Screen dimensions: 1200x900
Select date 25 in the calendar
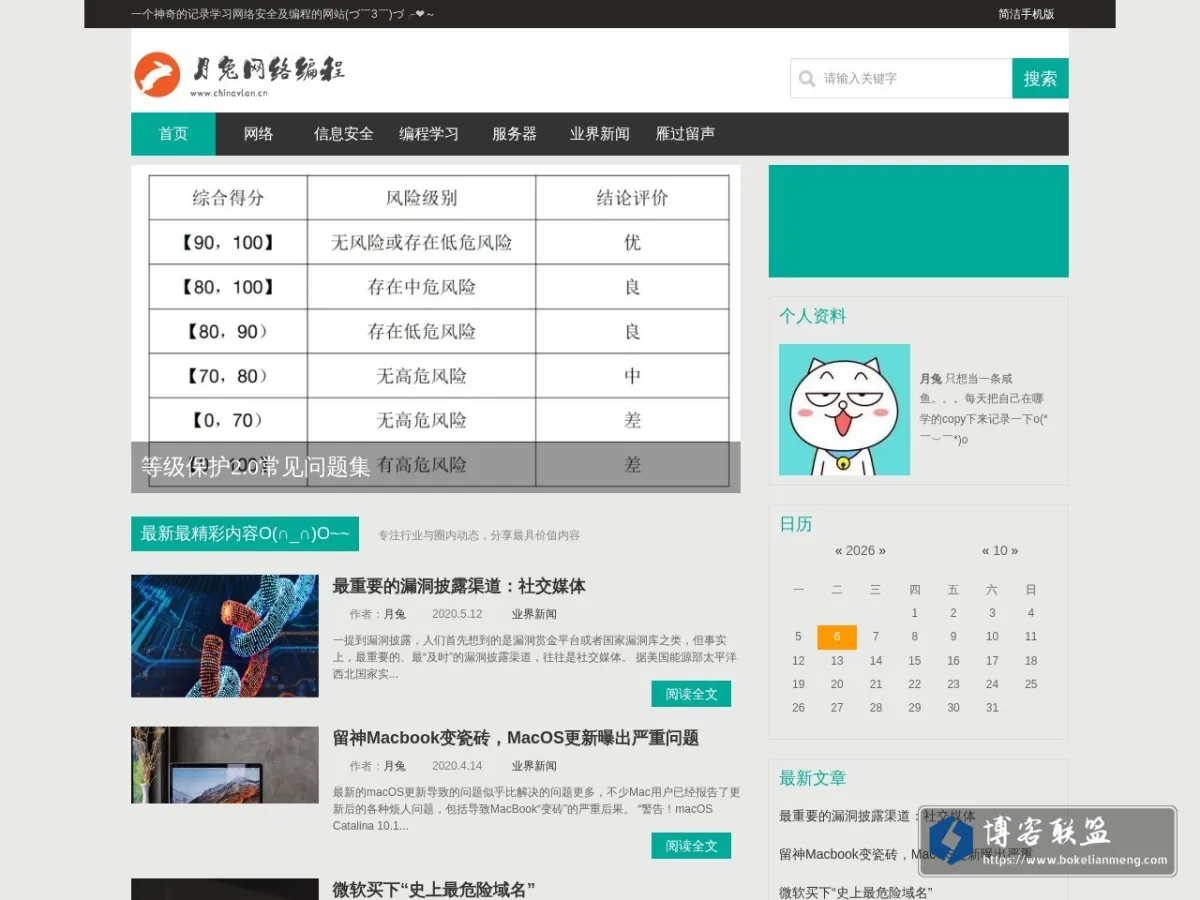pos(1031,684)
